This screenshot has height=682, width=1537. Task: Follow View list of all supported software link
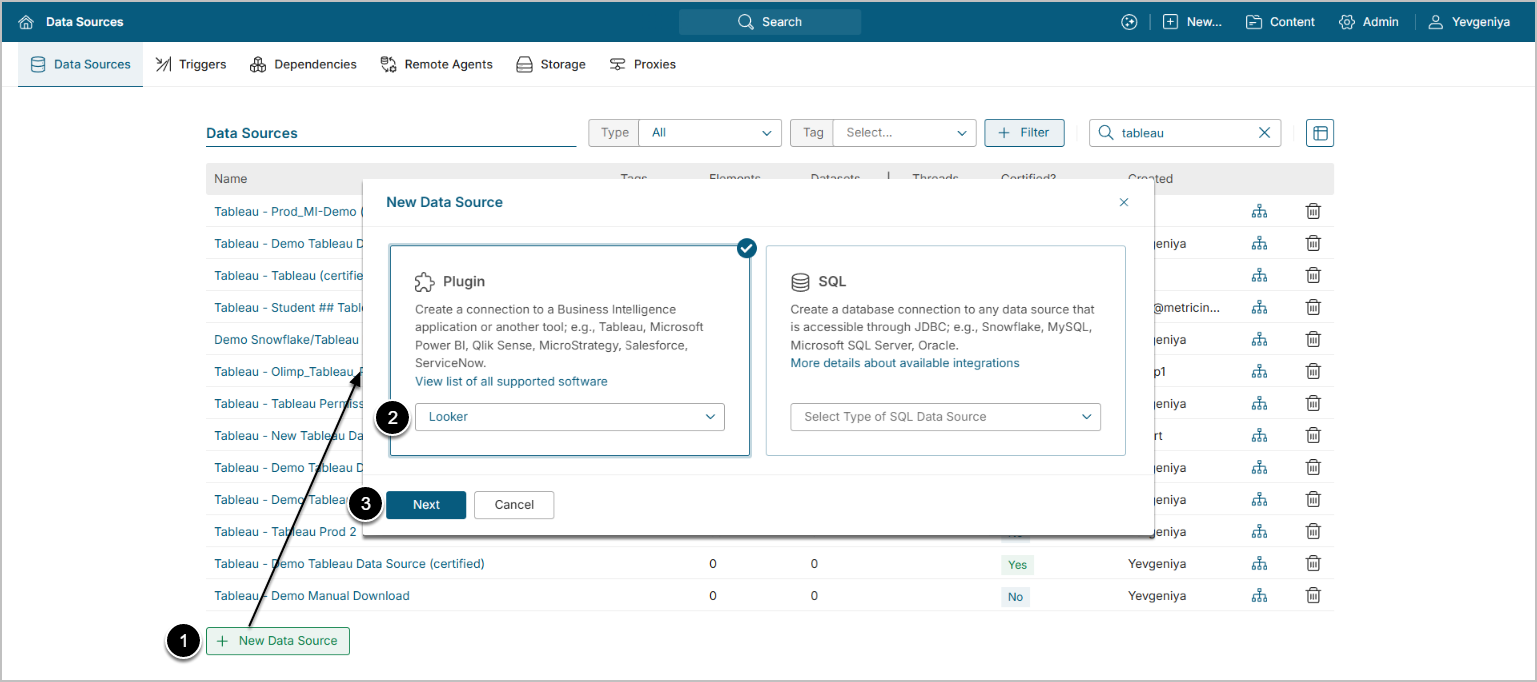pos(511,381)
